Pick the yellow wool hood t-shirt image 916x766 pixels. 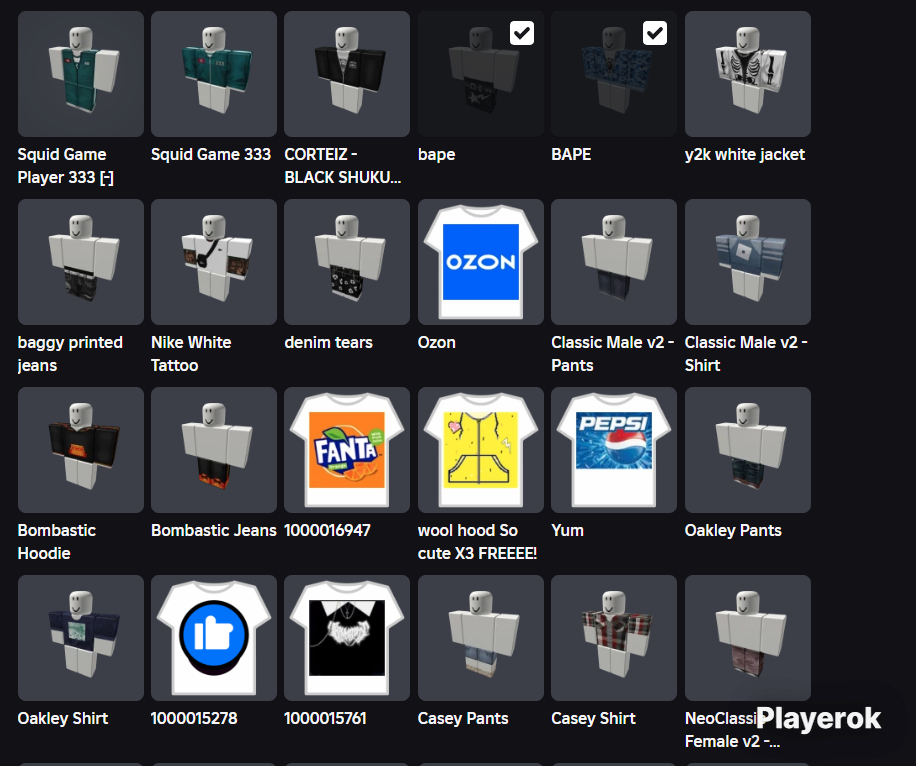pos(481,450)
